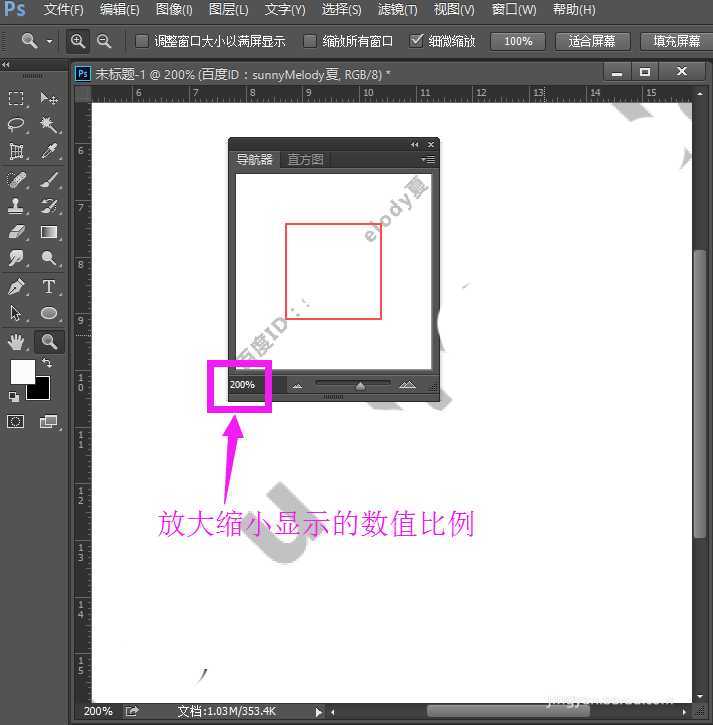Click the 填充屏幕 button
Viewport: 713px width, 725px height.
coord(676,41)
